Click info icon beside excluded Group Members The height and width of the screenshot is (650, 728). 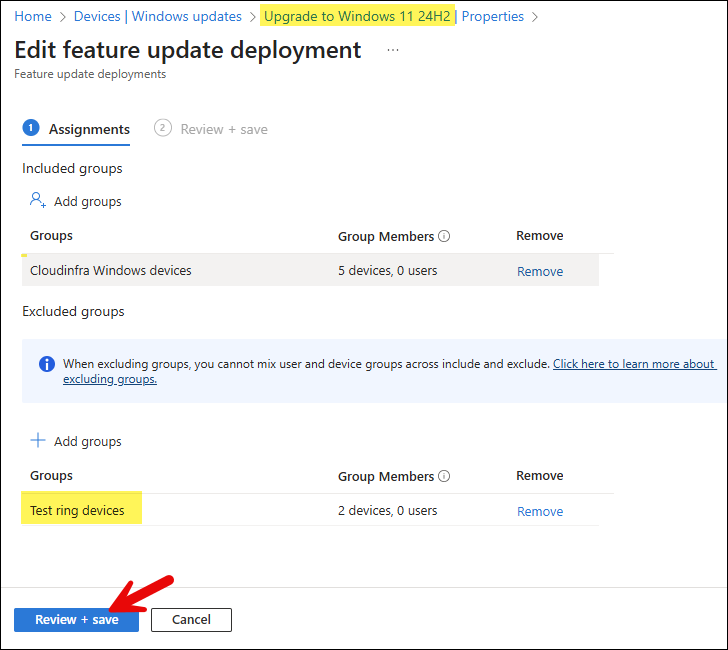pos(444,477)
